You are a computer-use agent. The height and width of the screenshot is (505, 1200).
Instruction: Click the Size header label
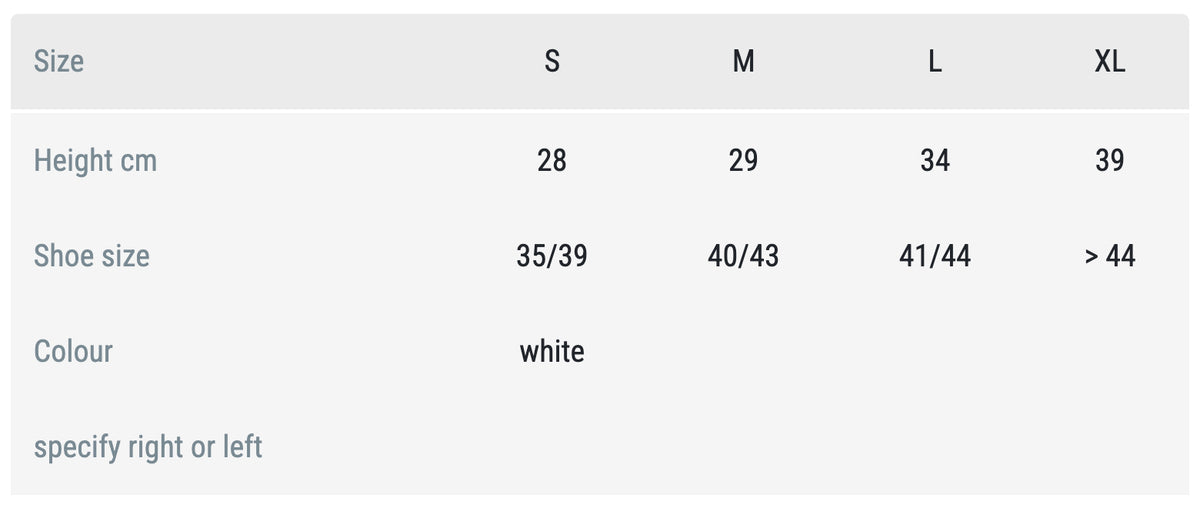point(59,61)
